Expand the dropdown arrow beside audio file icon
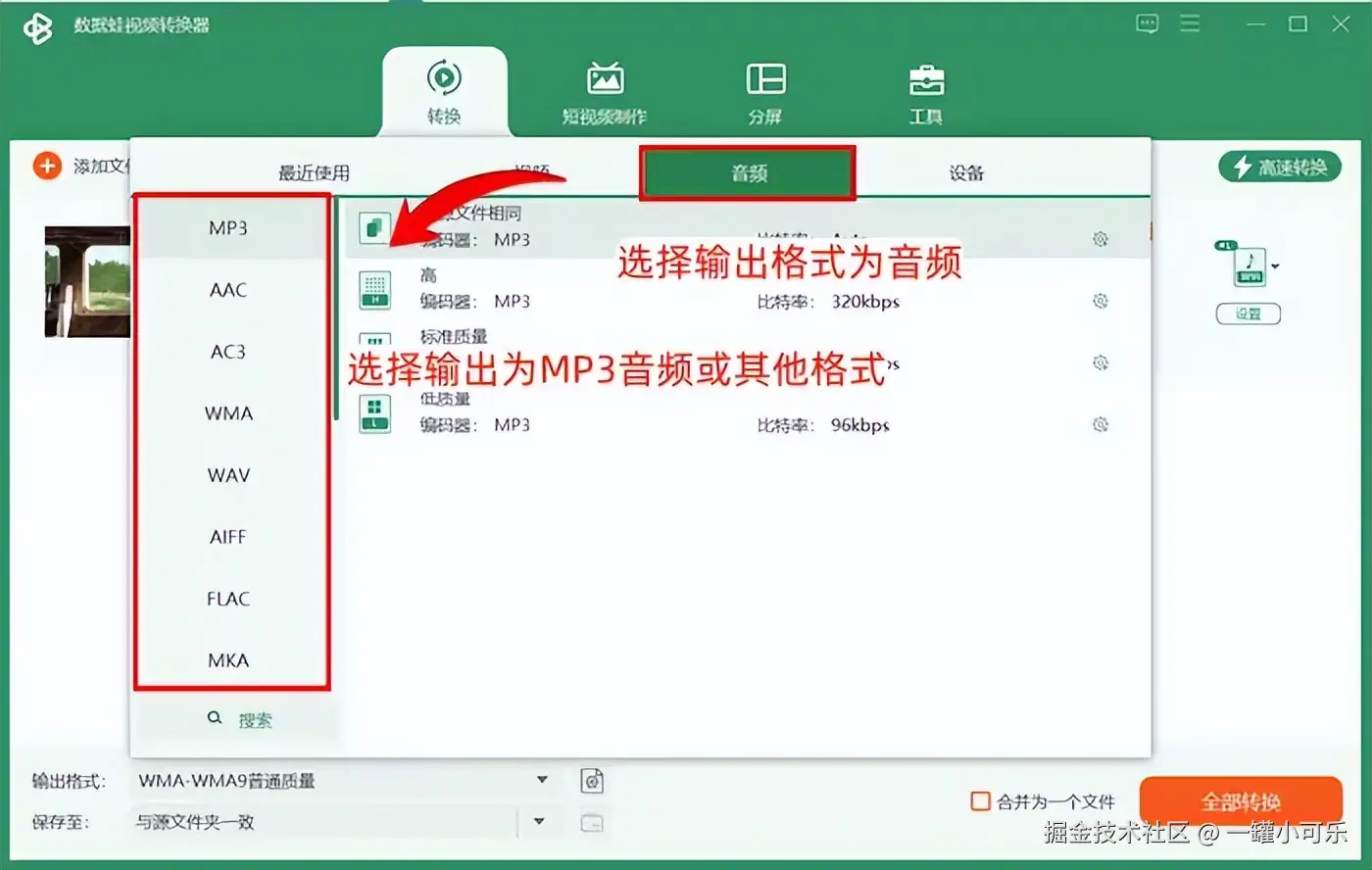This screenshot has height=870, width=1372. click(x=1275, y=266)
